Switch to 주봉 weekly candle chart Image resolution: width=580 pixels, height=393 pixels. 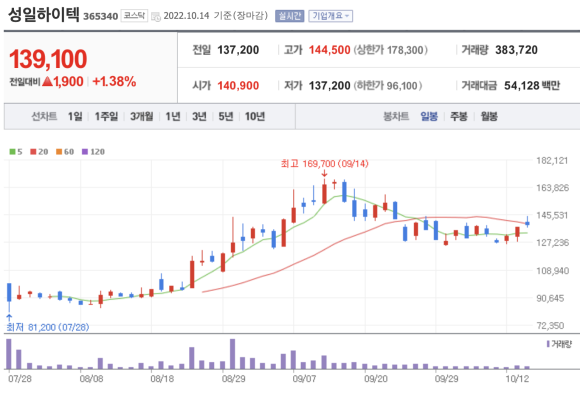[x=459, y=117]
